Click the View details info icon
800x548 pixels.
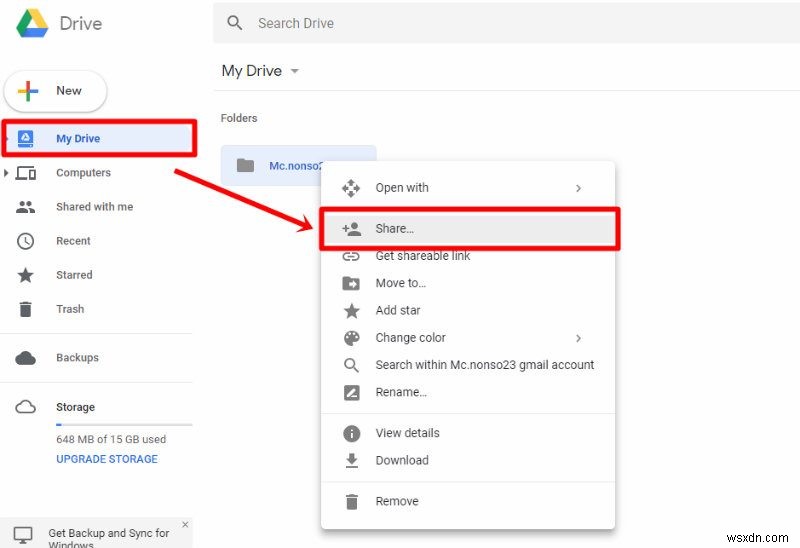point(352,434)
